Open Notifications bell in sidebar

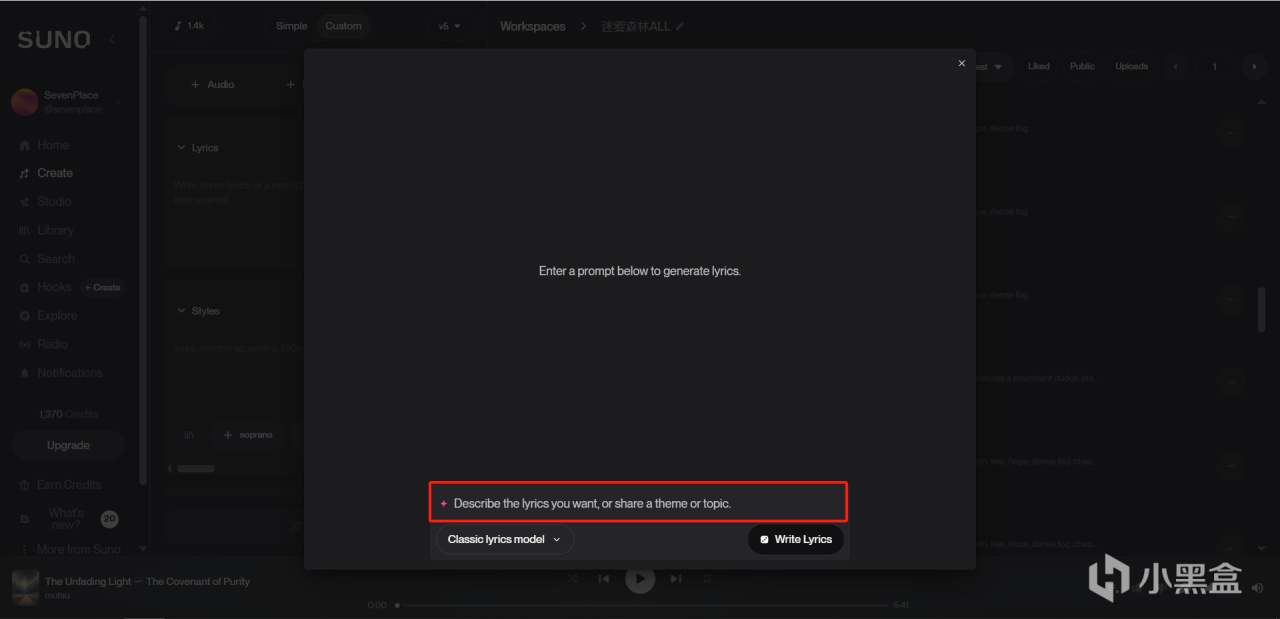pyautogui.click(x=25, y=373)
